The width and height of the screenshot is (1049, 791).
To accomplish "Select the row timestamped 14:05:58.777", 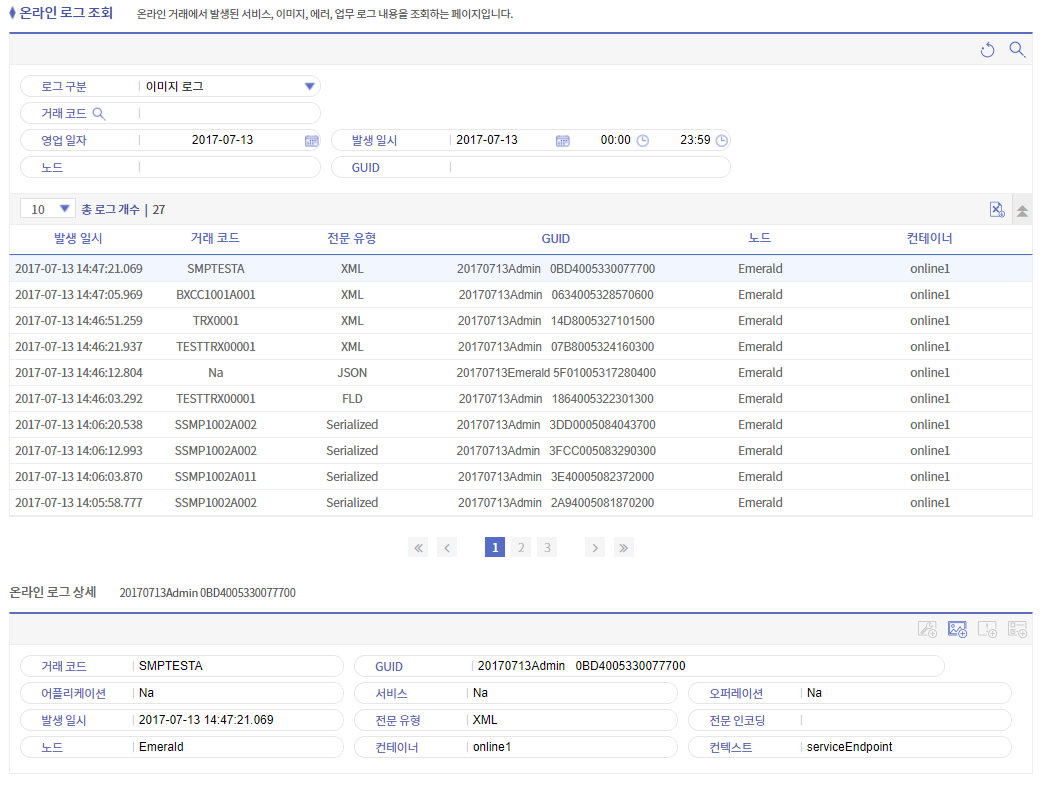I will point(520,503).
